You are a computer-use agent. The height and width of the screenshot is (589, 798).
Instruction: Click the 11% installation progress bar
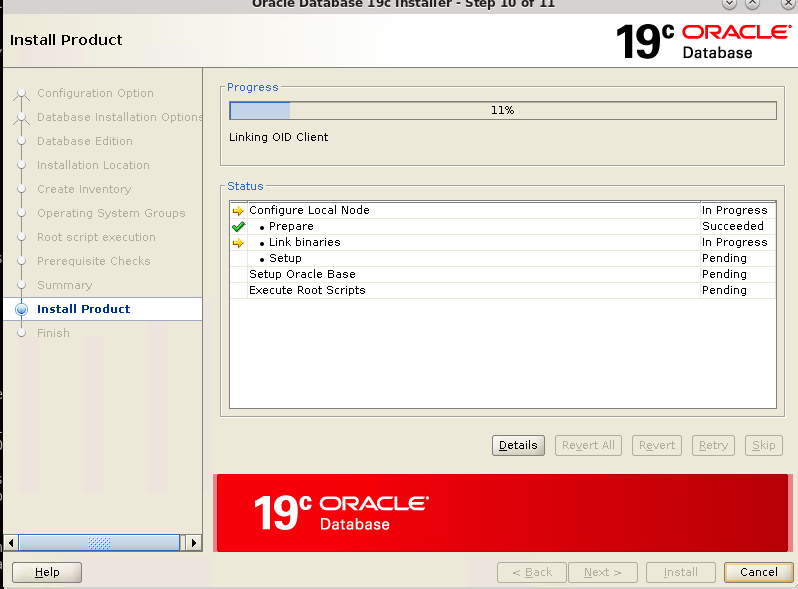503,110
